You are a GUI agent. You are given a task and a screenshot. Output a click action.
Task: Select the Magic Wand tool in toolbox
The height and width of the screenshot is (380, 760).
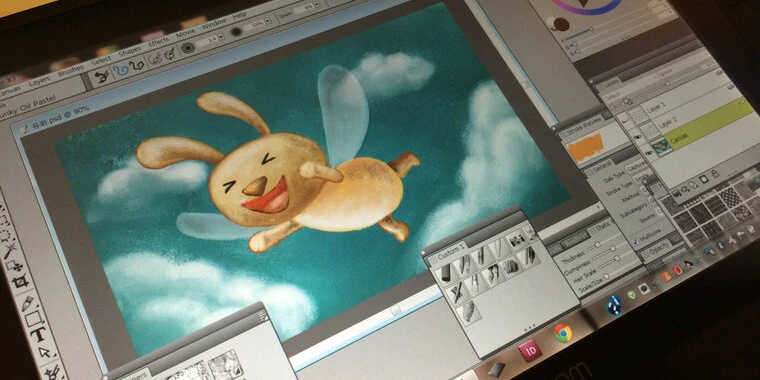pos(10,251)
